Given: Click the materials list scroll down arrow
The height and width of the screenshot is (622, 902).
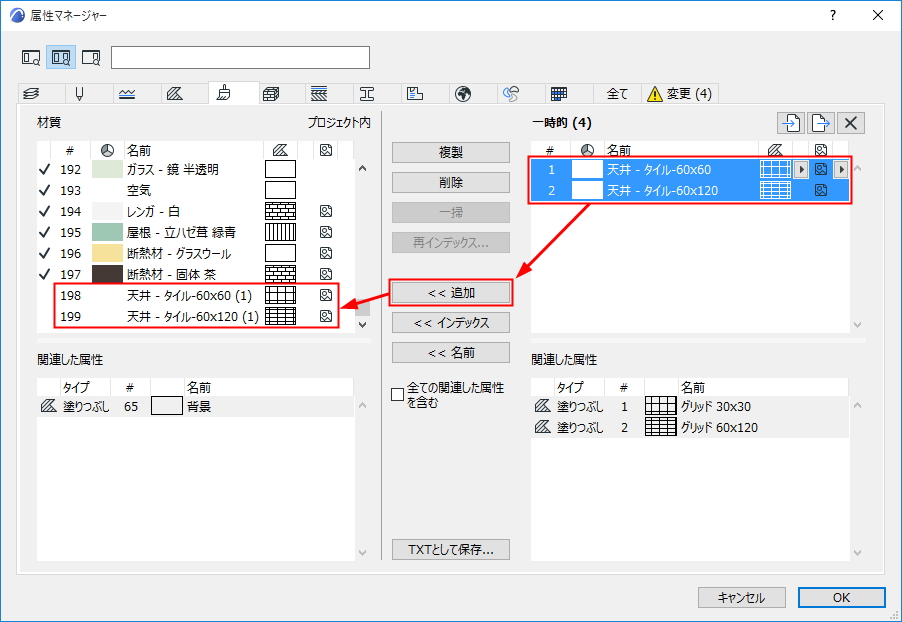Looking at the screenshot, I should 362,325.
